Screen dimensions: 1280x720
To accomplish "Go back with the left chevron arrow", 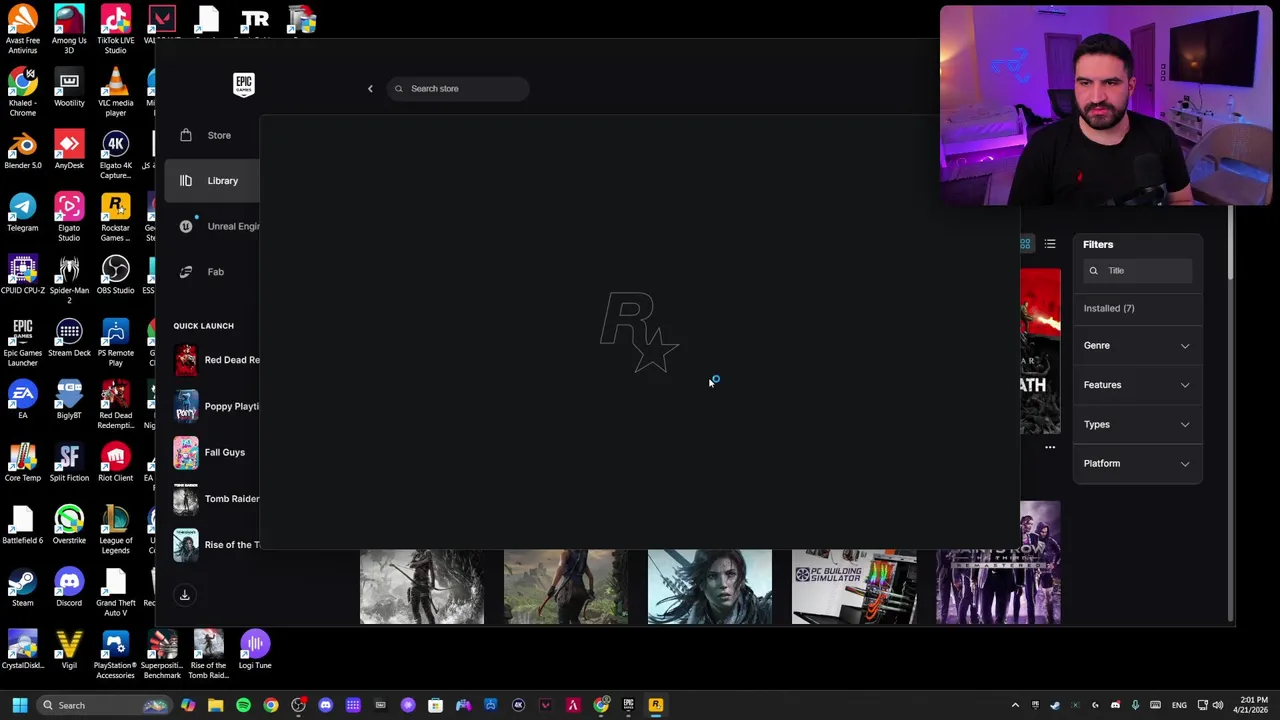I will pos(370,89).
